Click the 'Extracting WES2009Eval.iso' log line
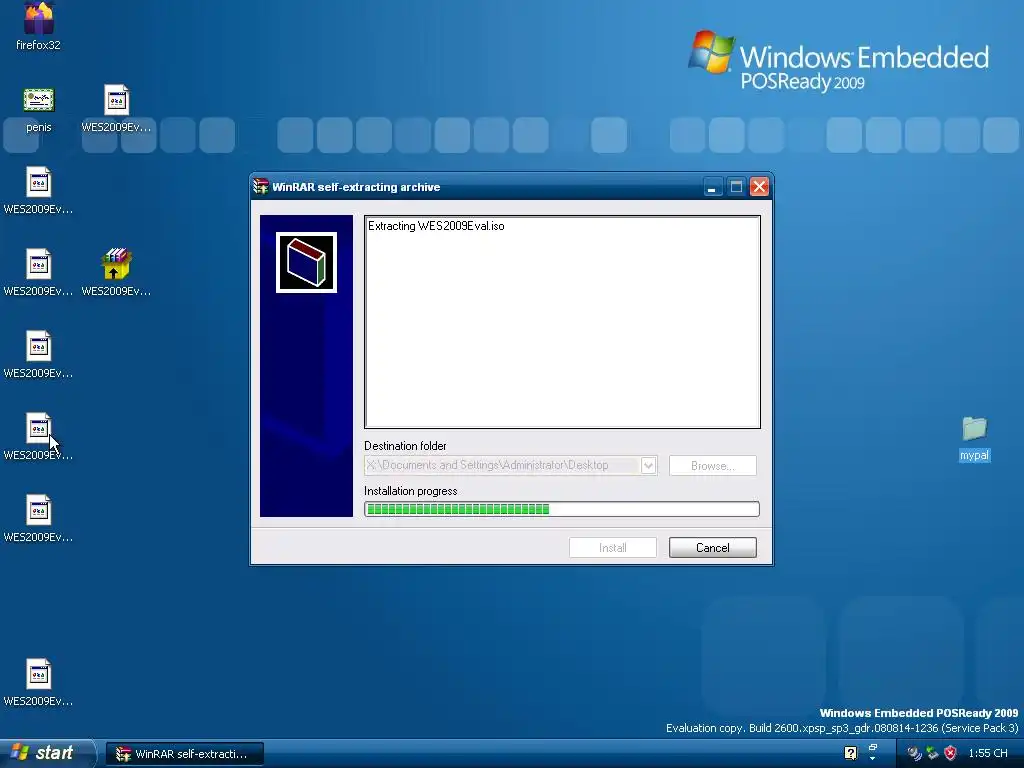The image size is (1024, 768). [x=436, y=226]
